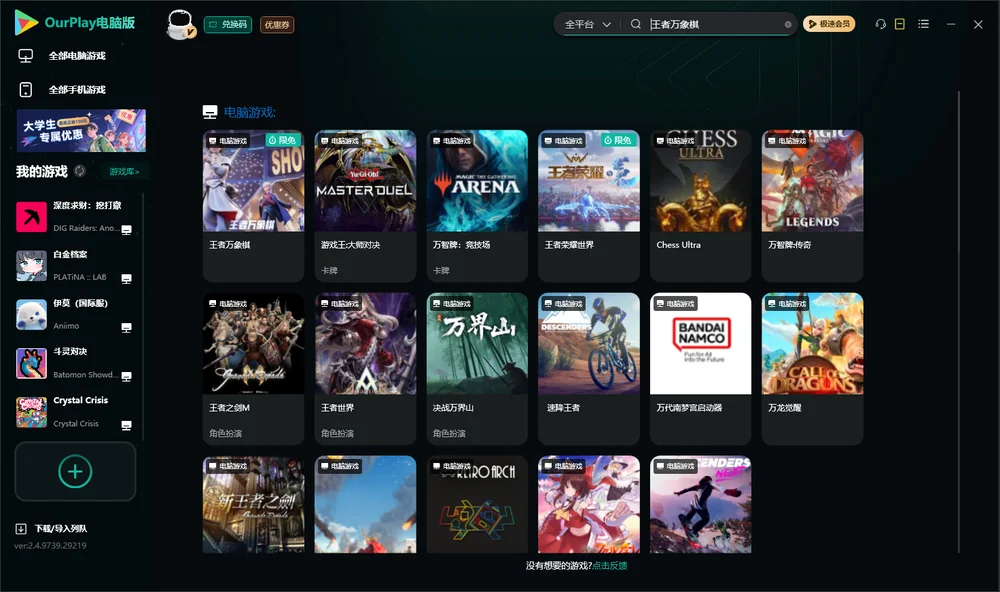Open the 大学生专属优惠 banner
This screenshot has width=1000, height=592.
[81, 131]
